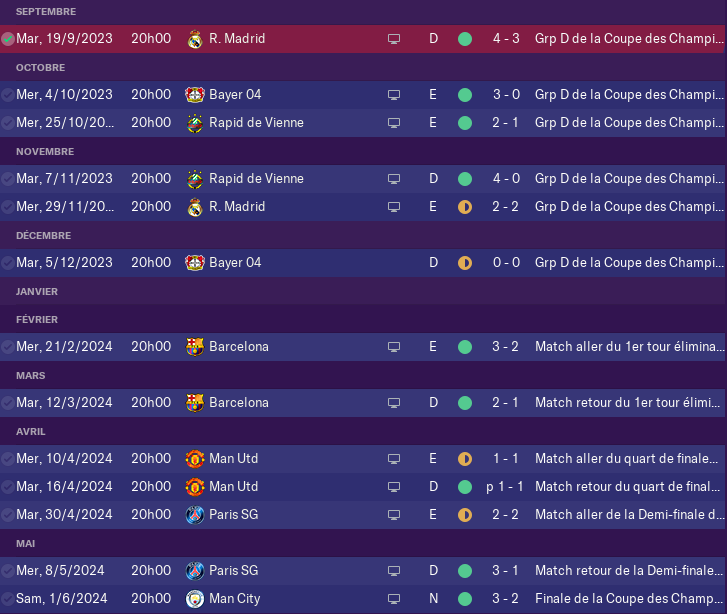Screen dimensions: 727x614
Task: Click the TV monitor icon for the 12/3/2024 match
Action: tap(394, 403)
